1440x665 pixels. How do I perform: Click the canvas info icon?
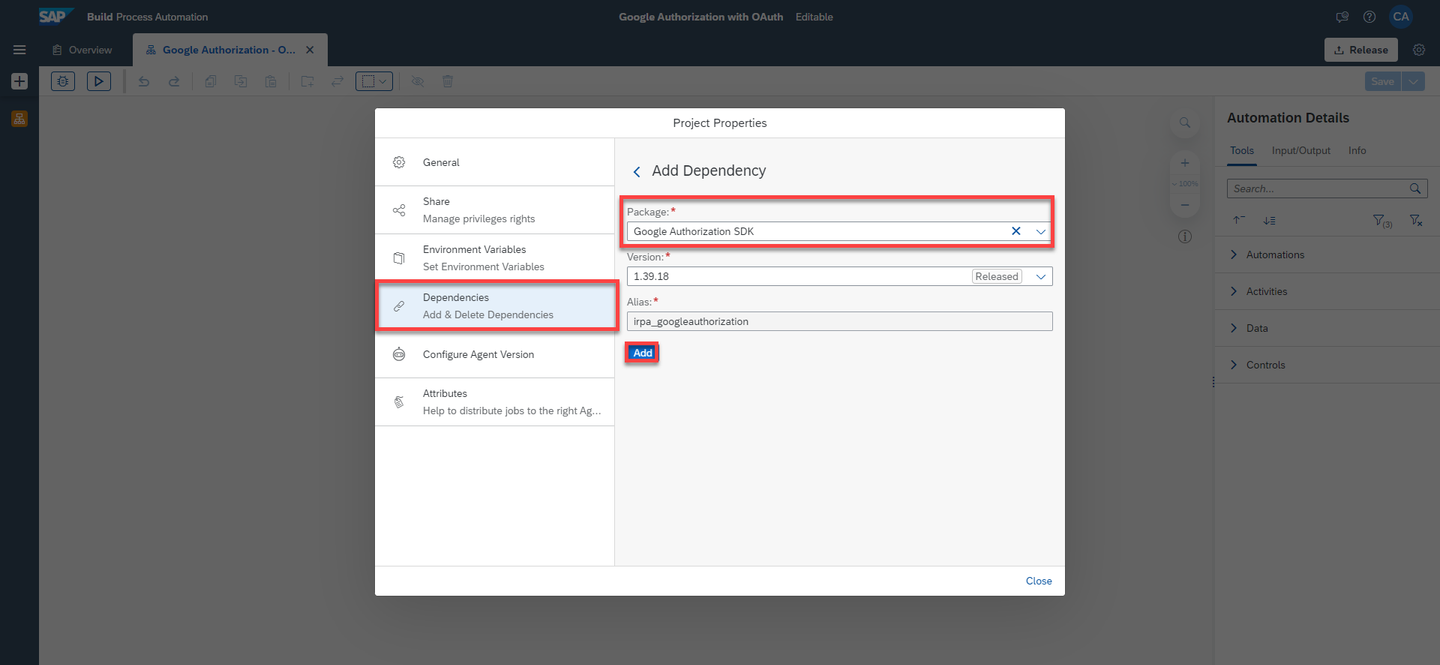click(x=1185, y=237)
